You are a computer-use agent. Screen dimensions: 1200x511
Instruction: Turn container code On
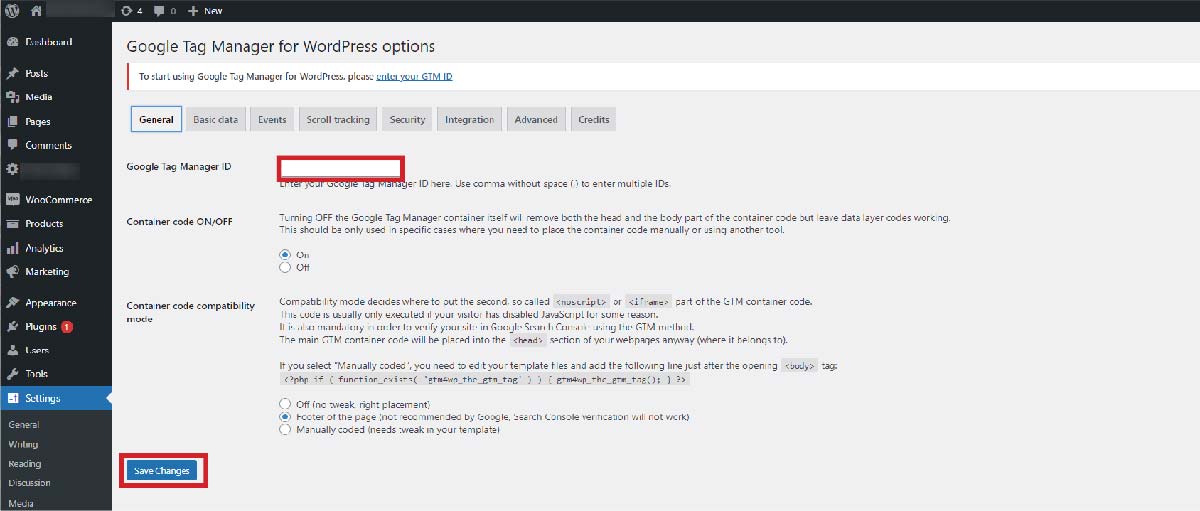click(286, 255)
